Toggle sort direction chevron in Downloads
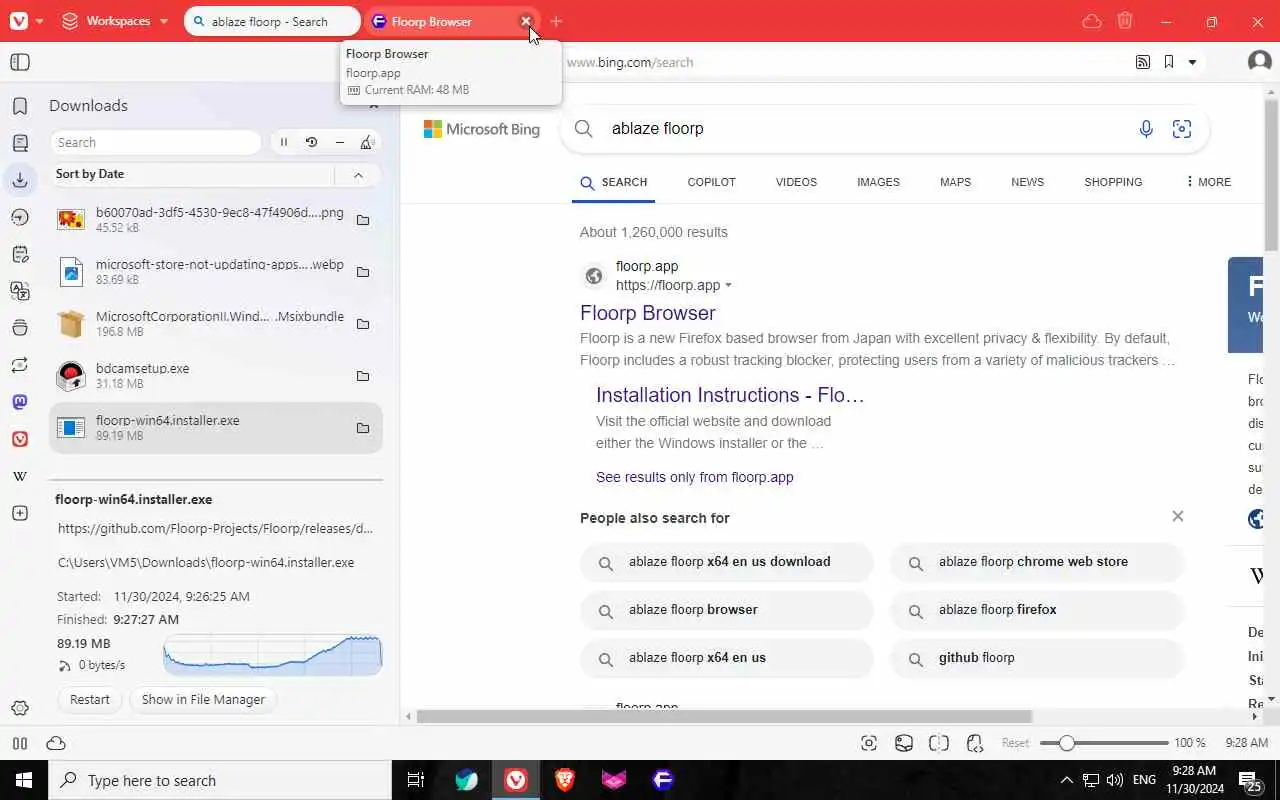The height and width of the screenshot is (800, 1280). 358,175
